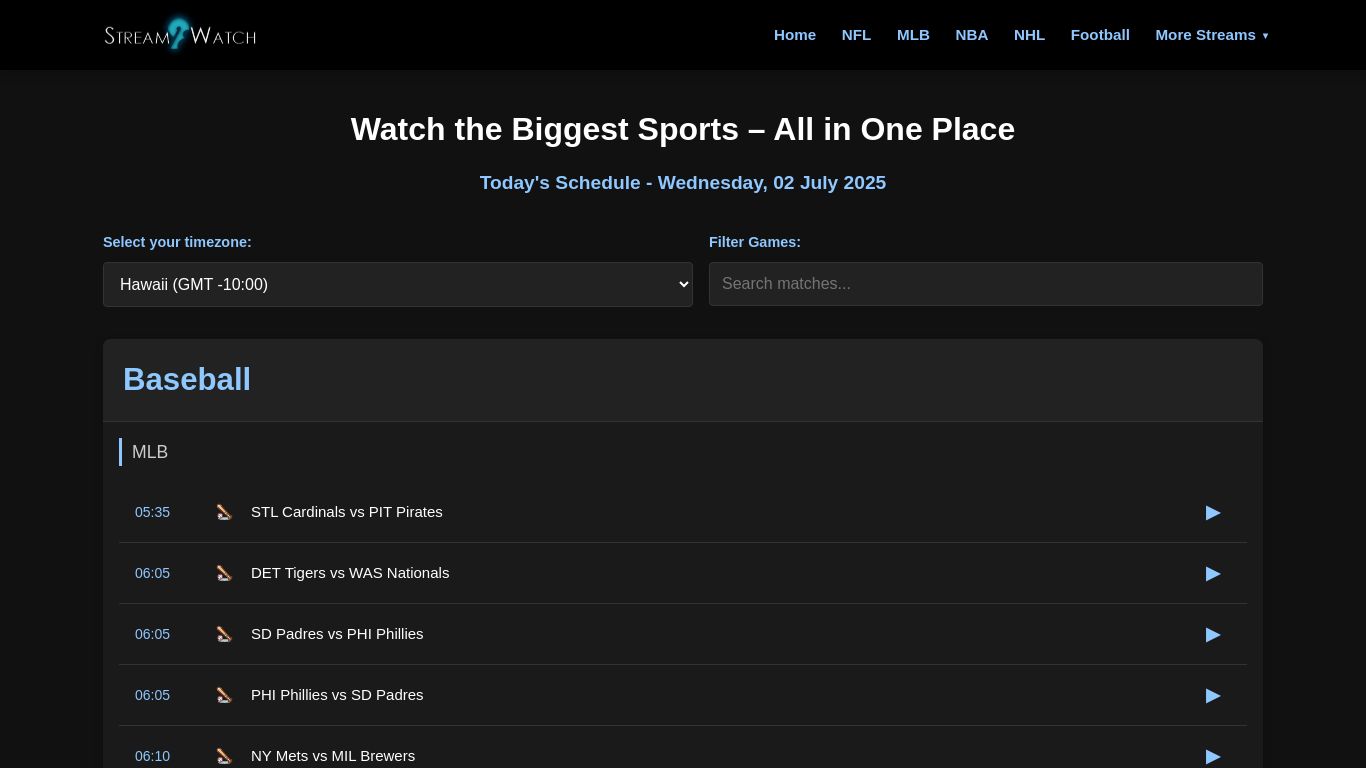Click the 06:10 start time

152,756
